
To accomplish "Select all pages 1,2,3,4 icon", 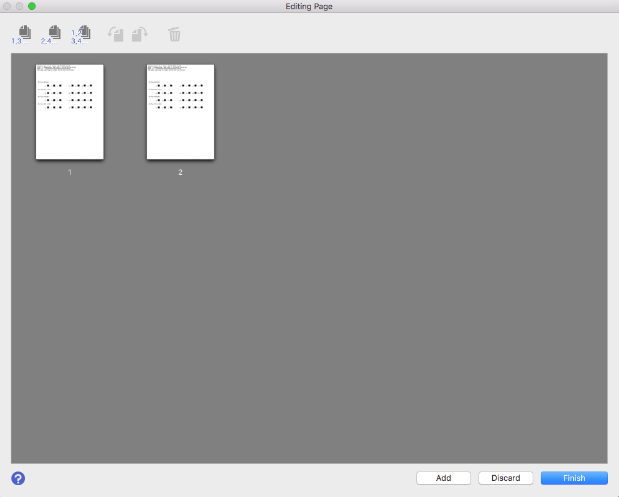I will (81, 35).
